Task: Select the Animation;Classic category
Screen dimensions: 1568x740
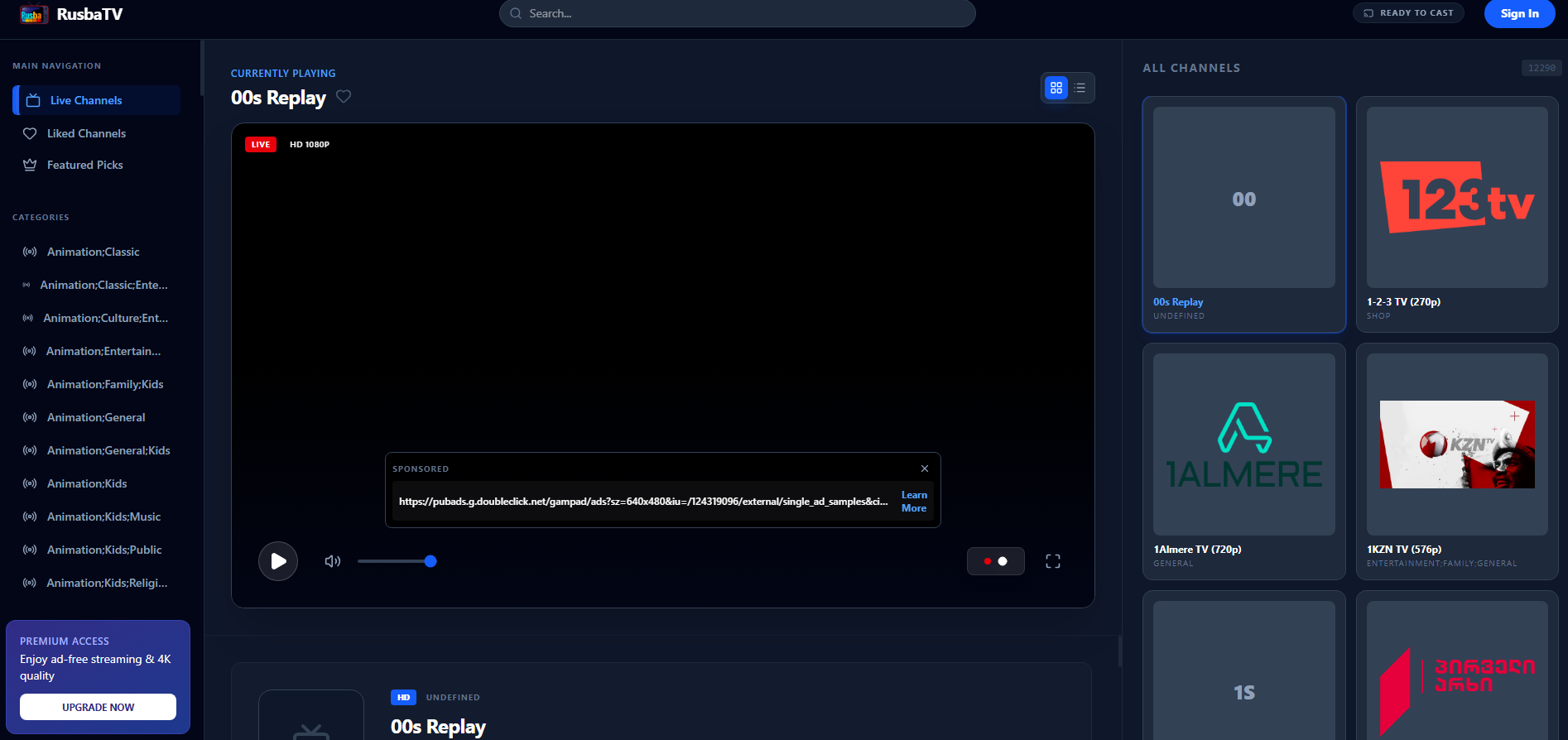Action: pyautogui.click(x=97, y=252)
